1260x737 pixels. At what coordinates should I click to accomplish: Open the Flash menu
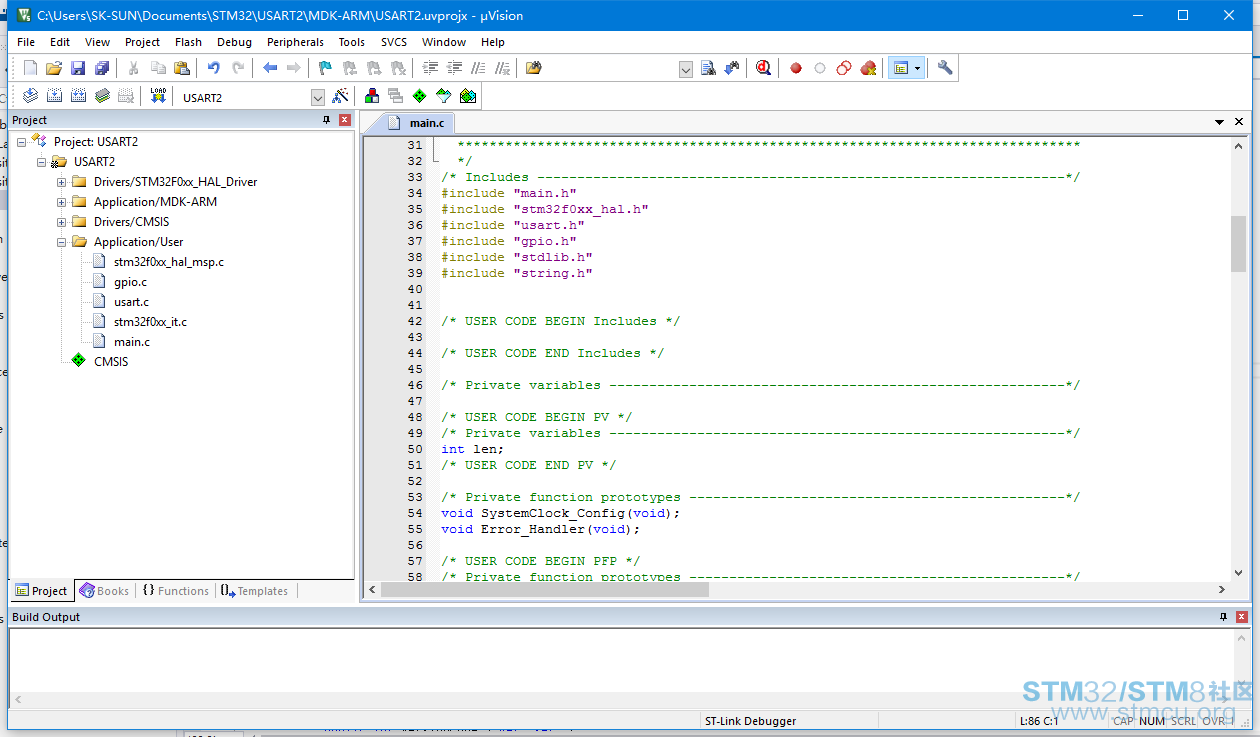click(188, 42)
